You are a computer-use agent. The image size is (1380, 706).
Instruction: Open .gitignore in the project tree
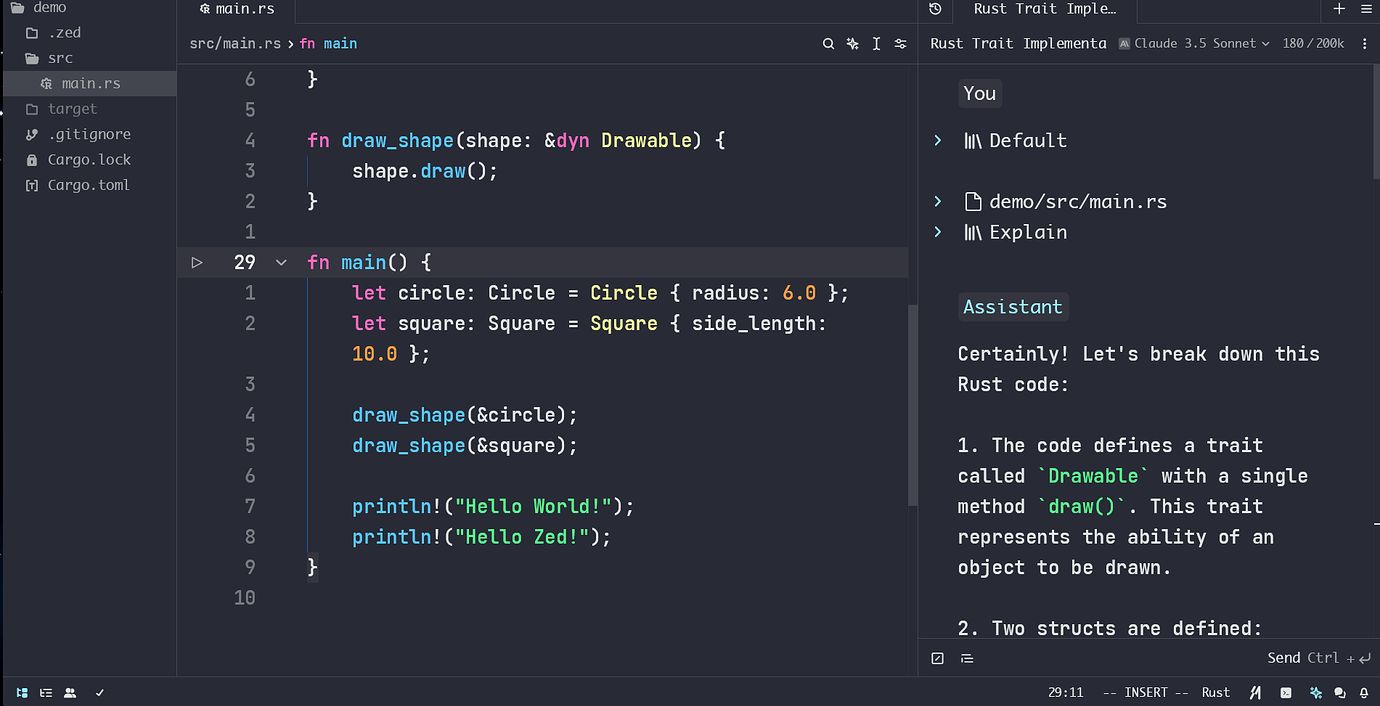[88, 134]
